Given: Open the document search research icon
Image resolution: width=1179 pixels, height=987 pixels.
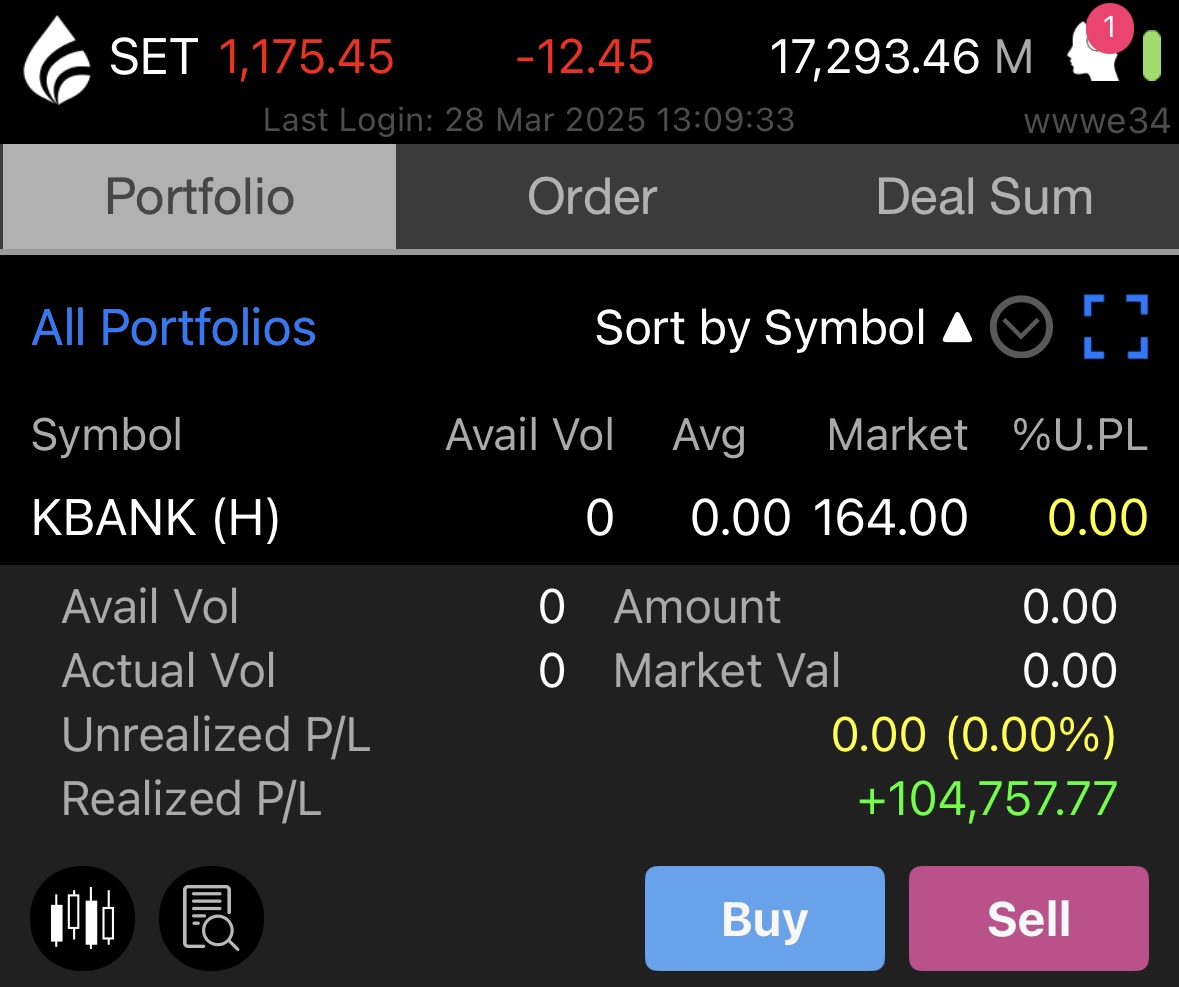Looking at the screenshot, I should coord(211,918).
